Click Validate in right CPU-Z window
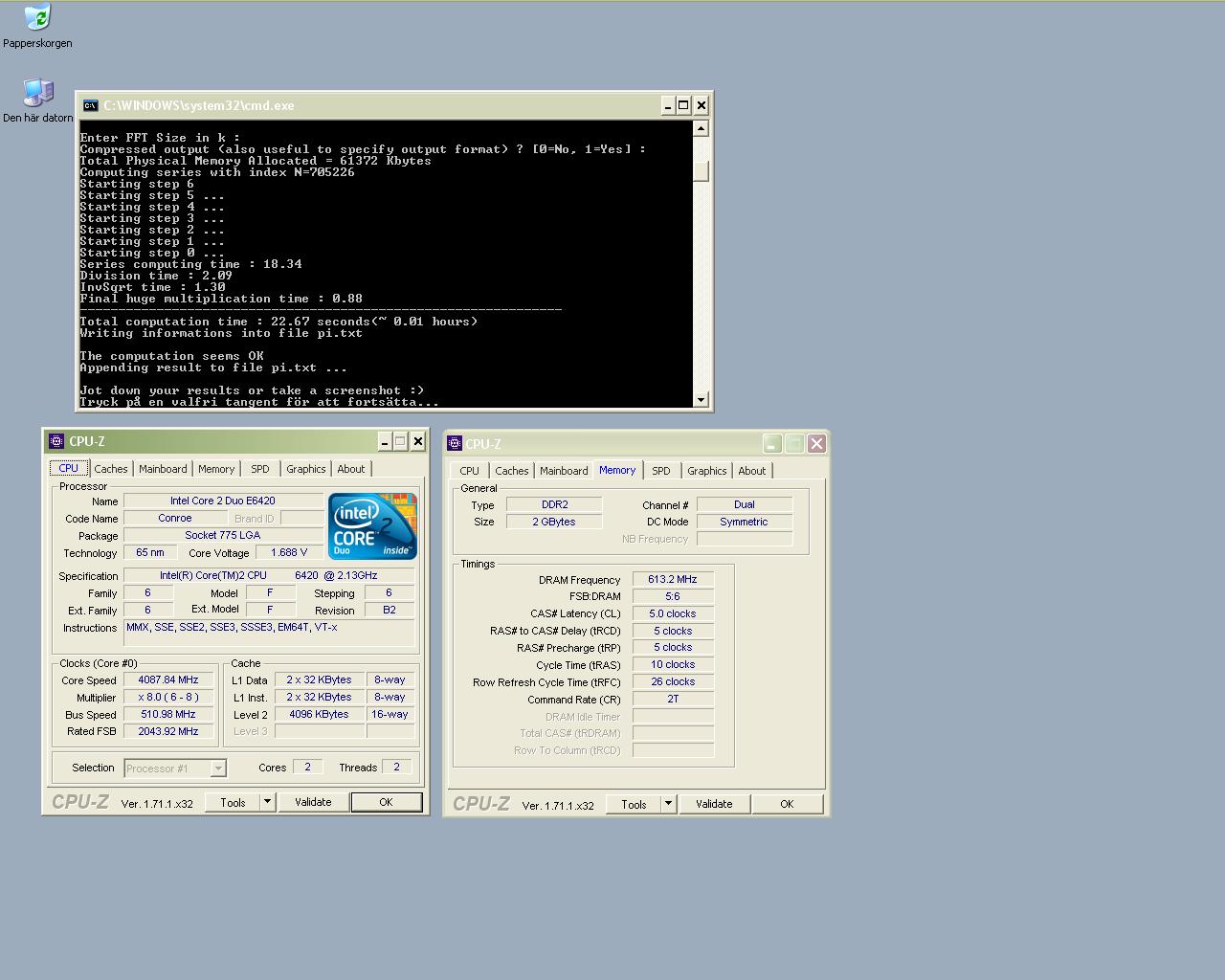The image size is (1225, 980). 714,804
